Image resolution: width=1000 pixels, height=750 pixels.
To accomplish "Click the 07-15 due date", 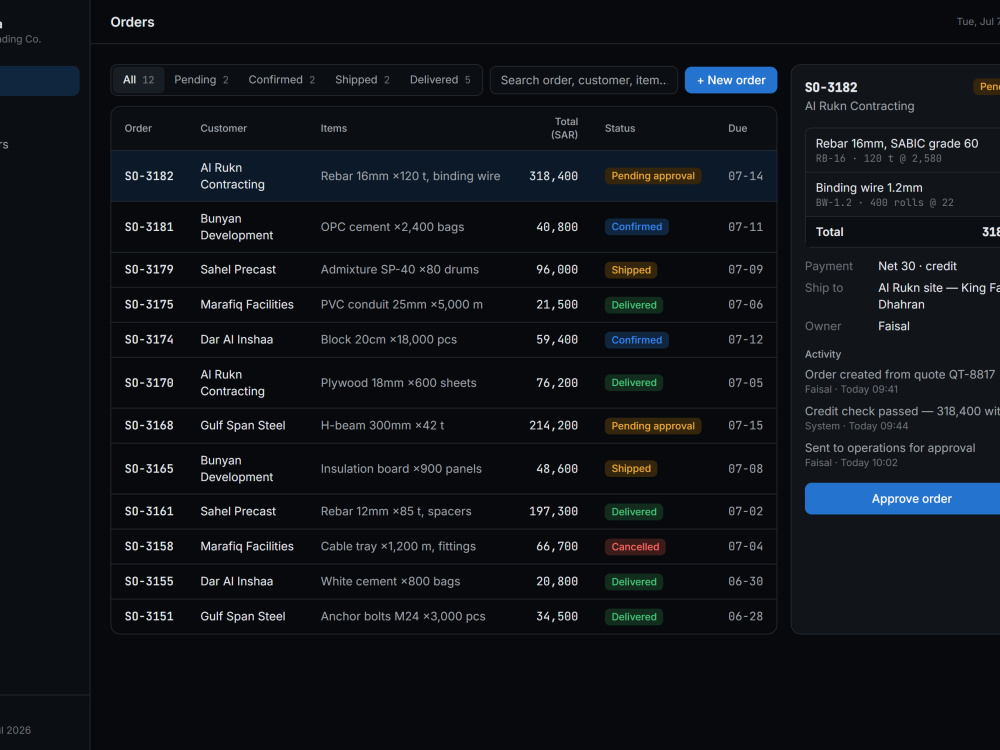I will (746, 425).
